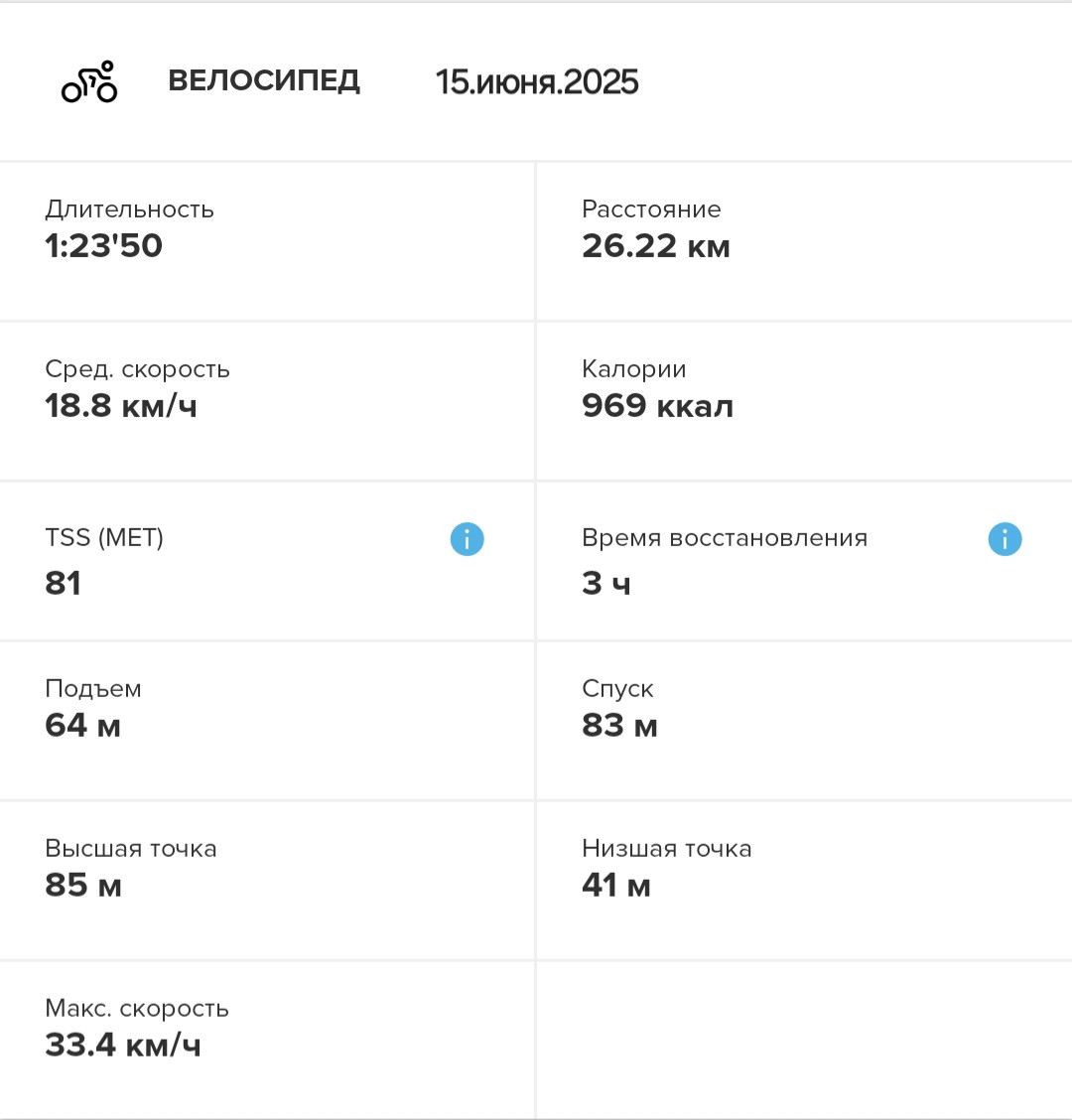Open TSS (MET) info icon

click(x=468, y=538)
